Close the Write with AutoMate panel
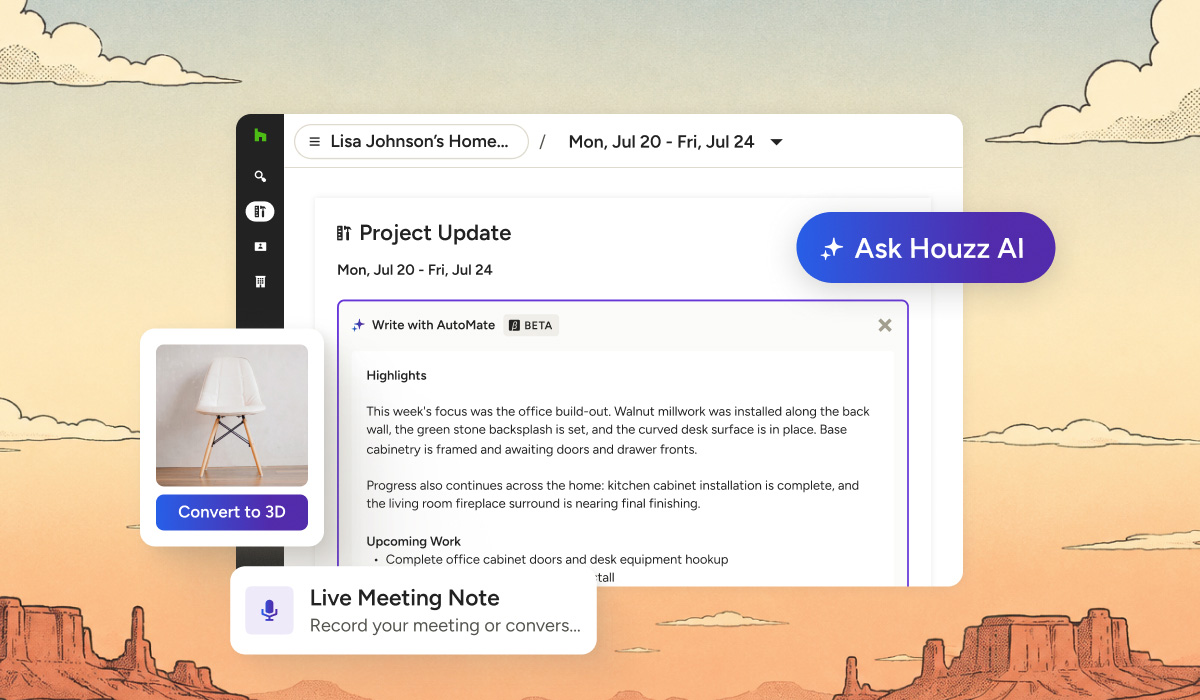 tap(885, 325)
